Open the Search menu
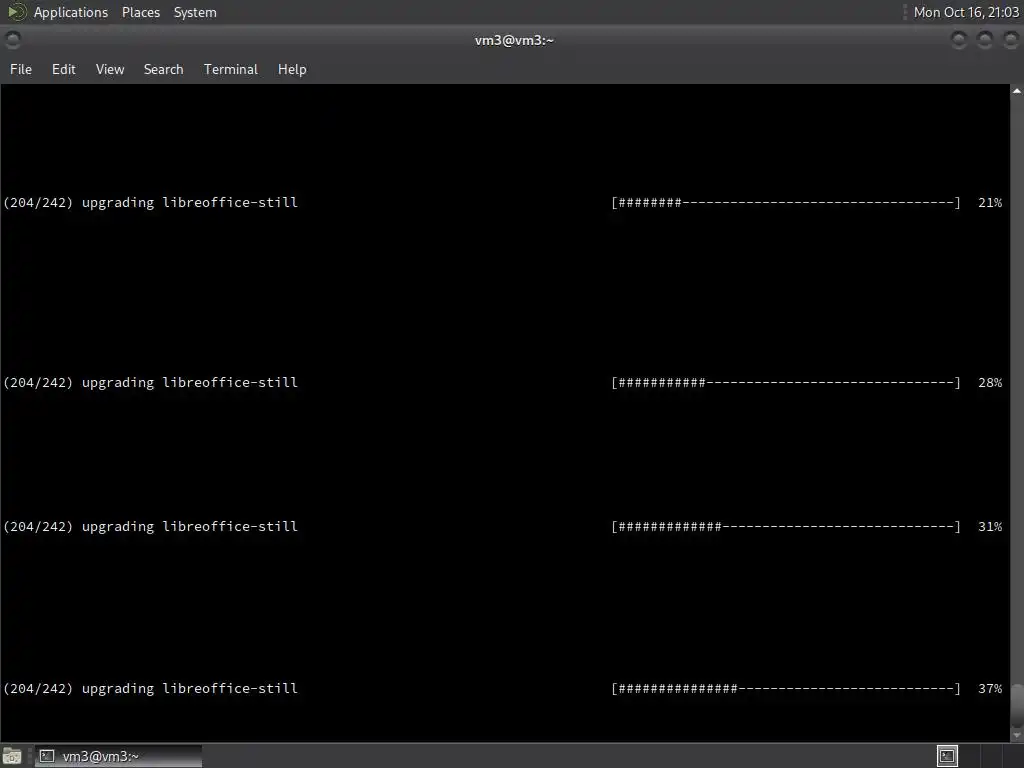1024x768 pixels. coord(163,69)
